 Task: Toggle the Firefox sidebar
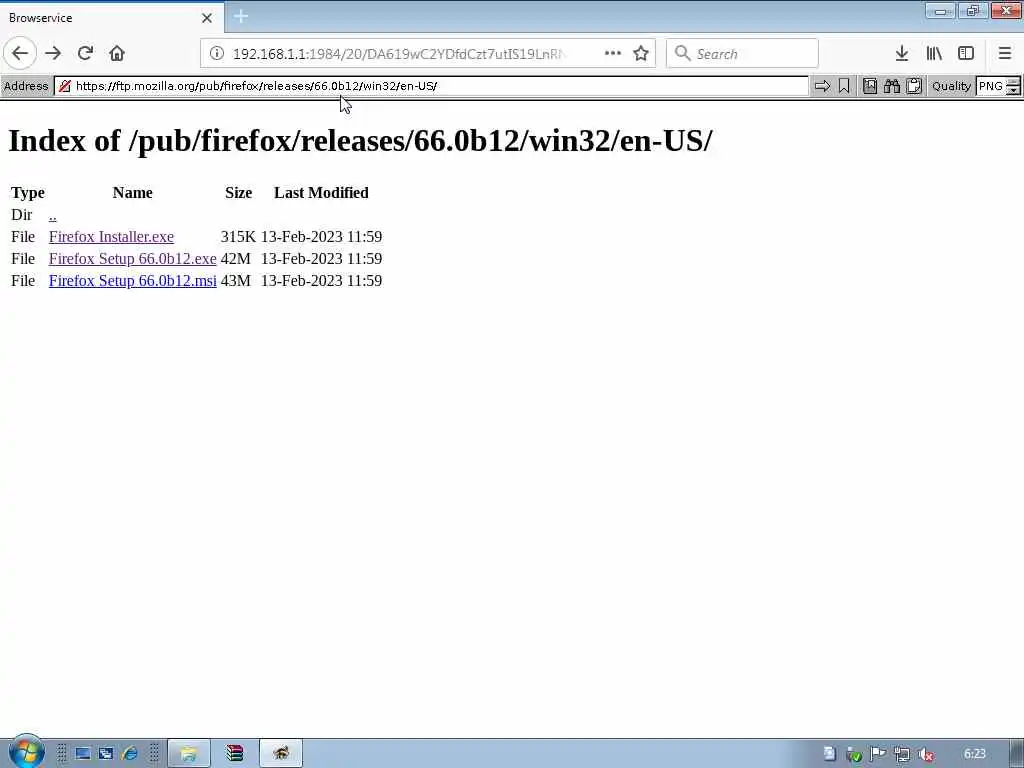coord(966,54)
